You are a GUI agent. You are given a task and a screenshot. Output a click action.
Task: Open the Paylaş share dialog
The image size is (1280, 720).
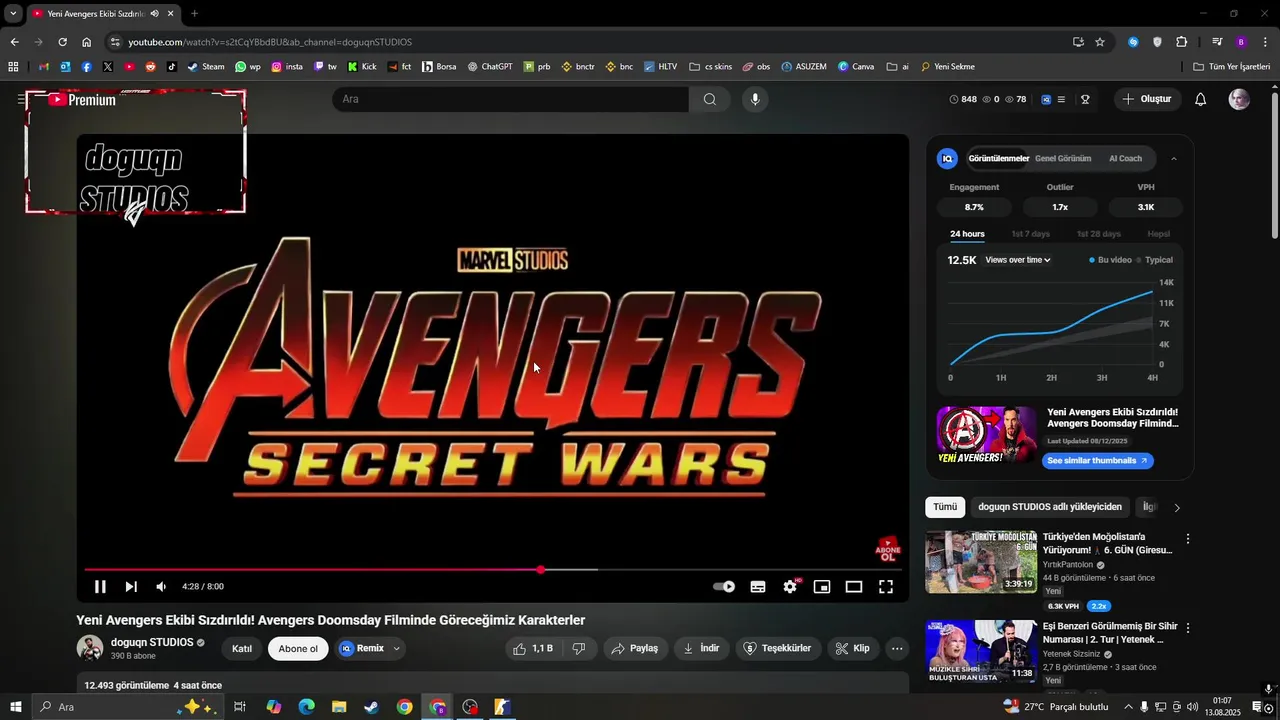pos(635,648)
